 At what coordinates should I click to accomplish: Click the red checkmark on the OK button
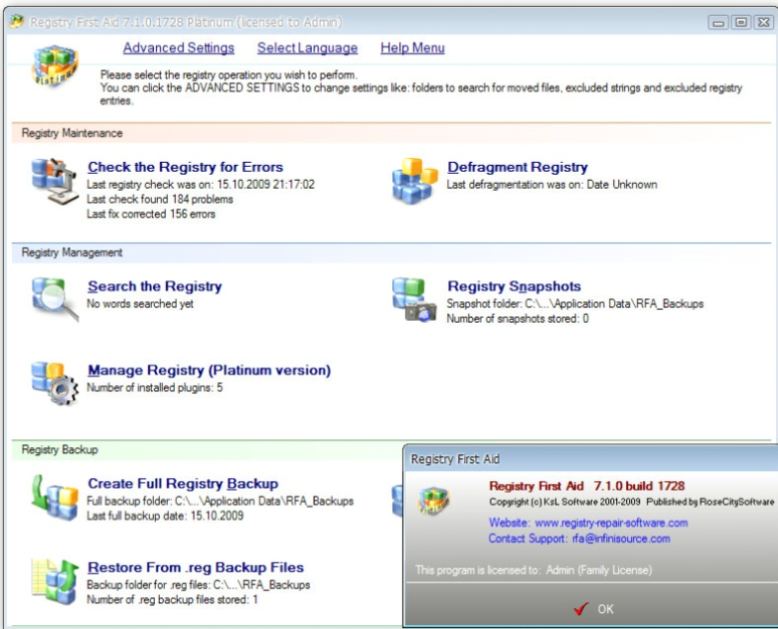pos(582,608)
